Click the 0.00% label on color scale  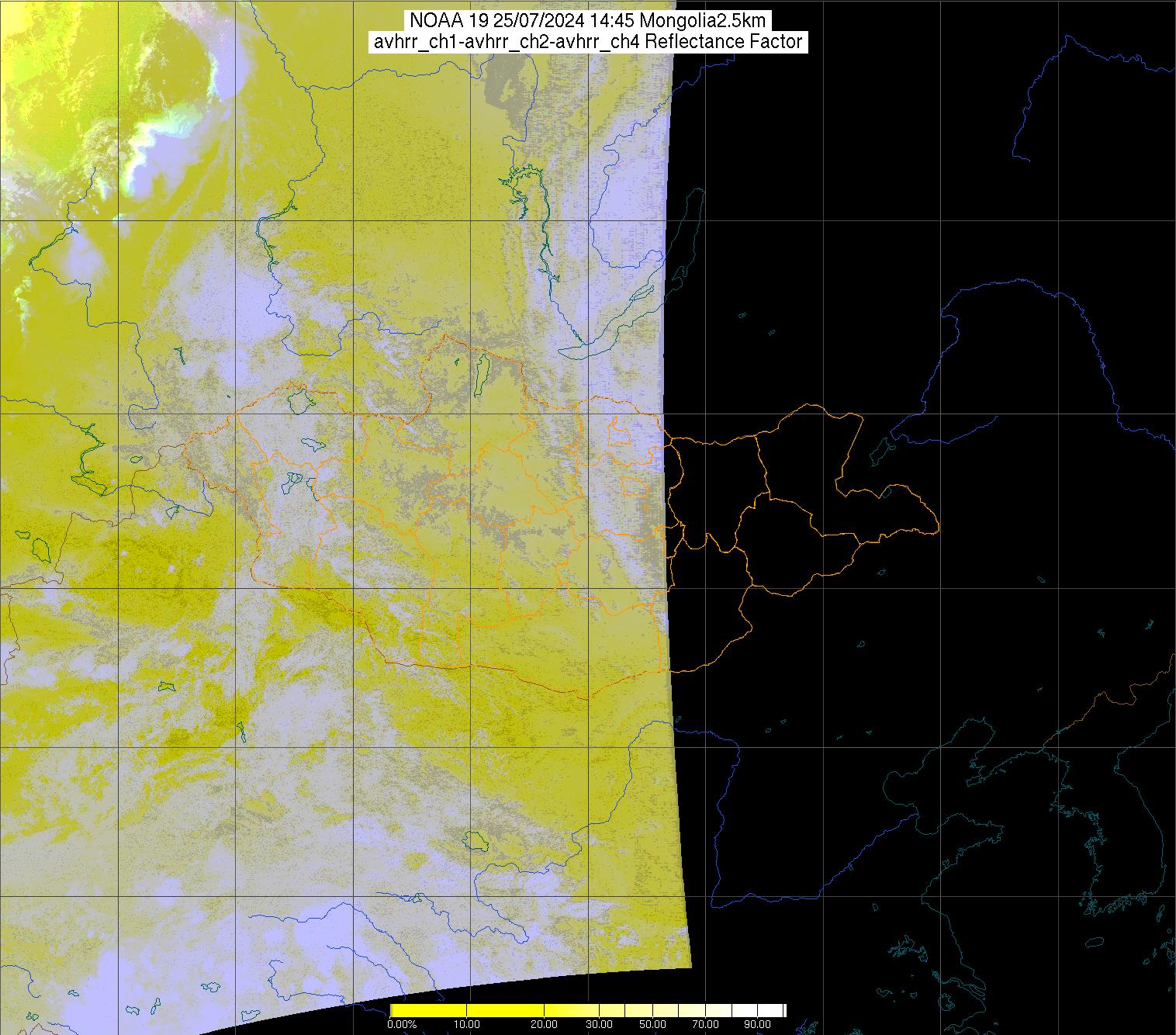point(401,1024)
